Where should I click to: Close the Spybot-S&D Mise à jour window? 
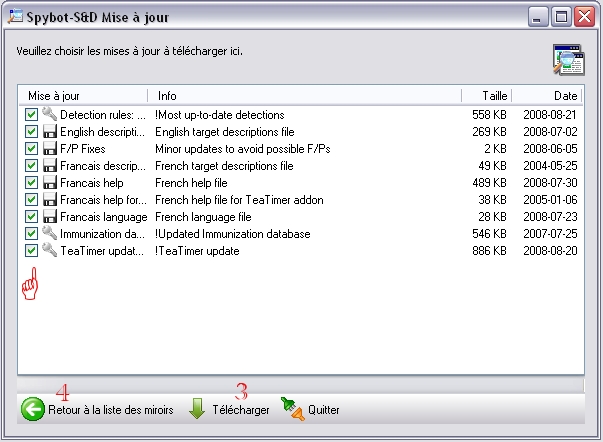pos(584,17)
